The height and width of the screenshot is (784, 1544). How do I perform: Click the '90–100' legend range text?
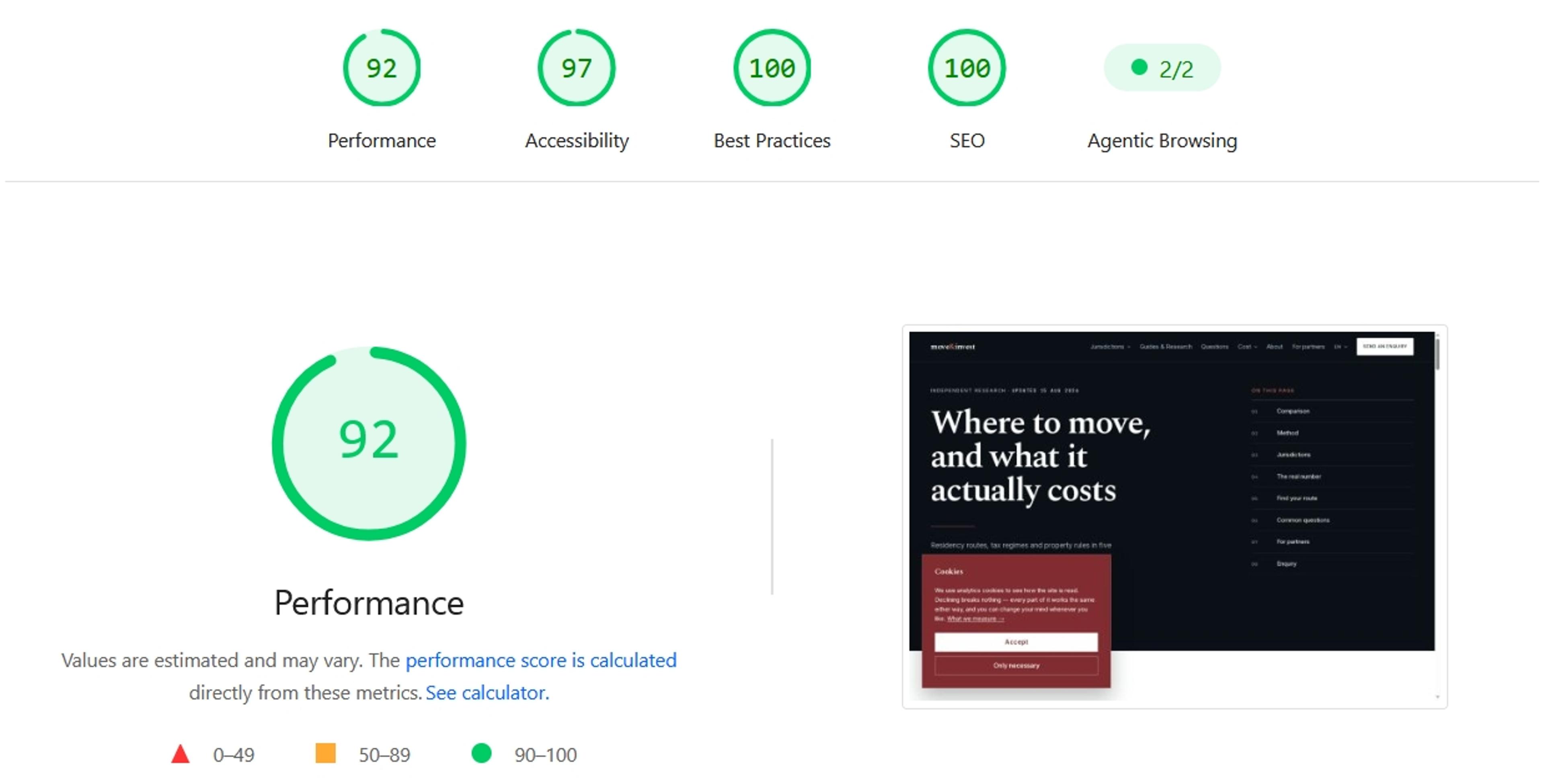(x=546, y=755)
